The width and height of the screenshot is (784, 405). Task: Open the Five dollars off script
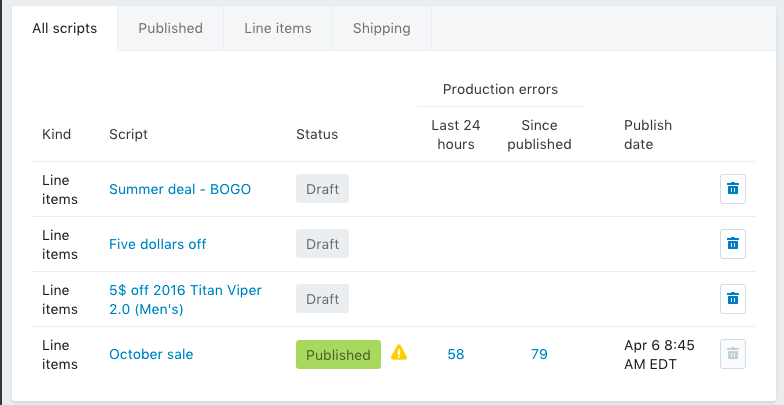[x=158, y=244]
